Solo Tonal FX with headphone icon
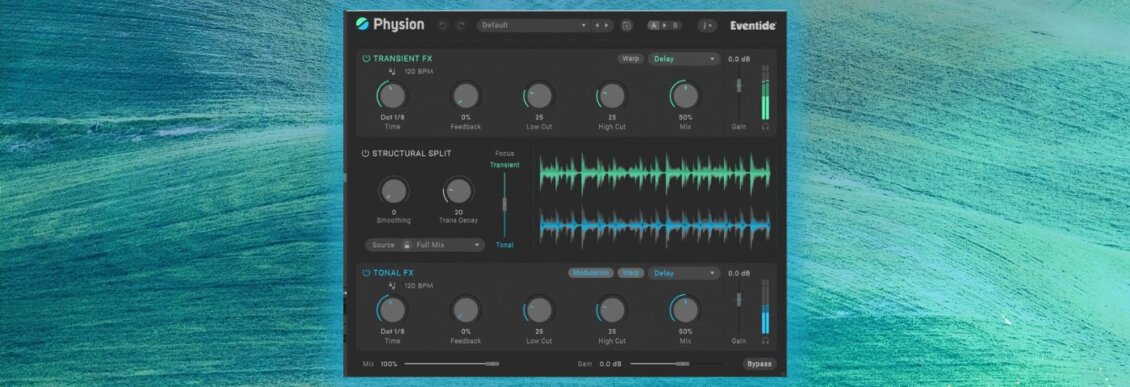The image size is (1130, 387). click(x=765, y=340)
